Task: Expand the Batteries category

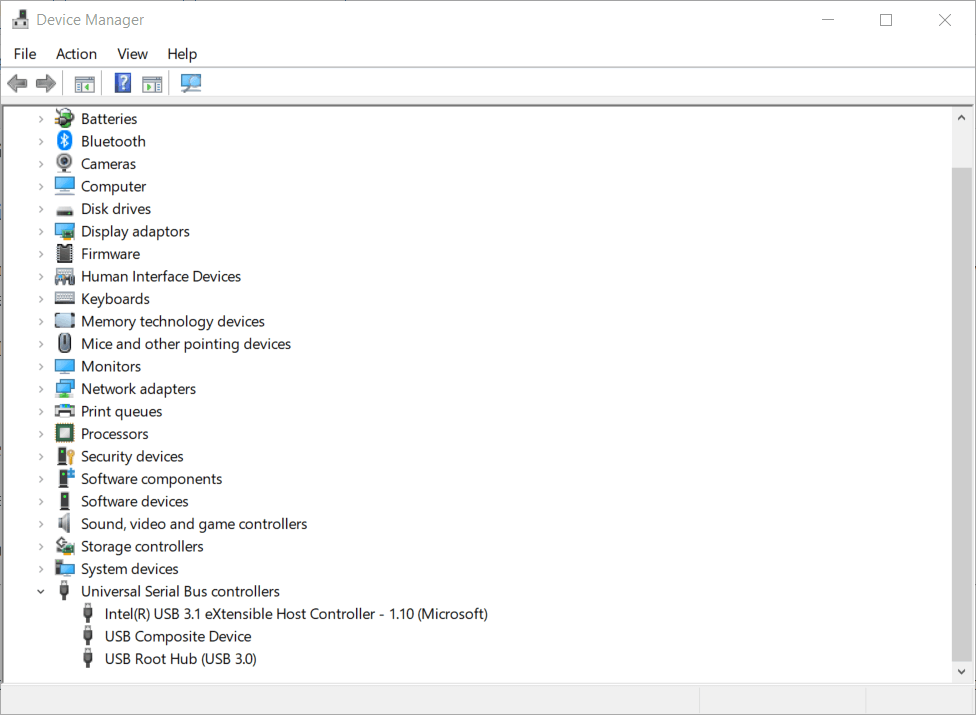Action: point(41,119)
